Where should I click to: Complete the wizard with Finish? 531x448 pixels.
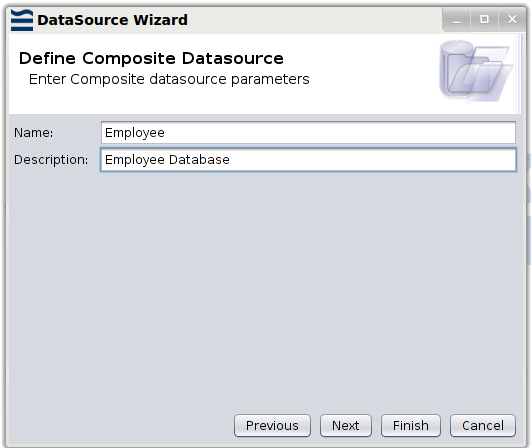[x=411, y=426]
